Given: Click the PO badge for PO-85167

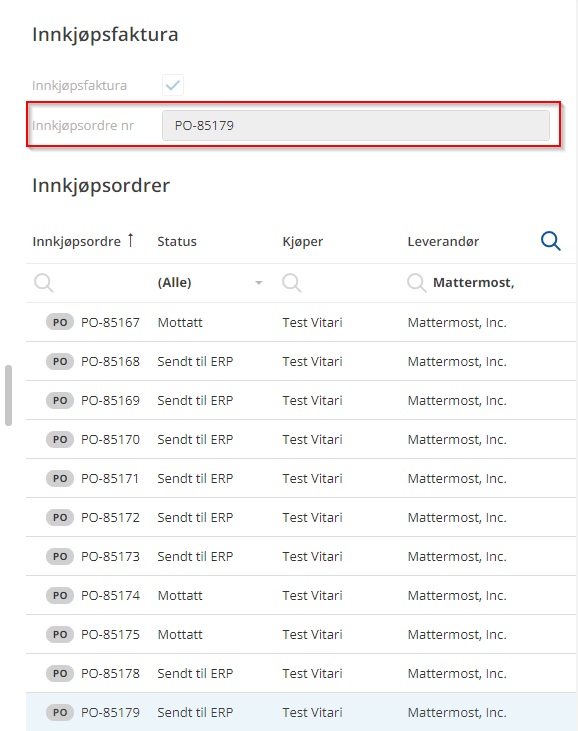Looking at the screenshot, I should click(x=60, y=322).
